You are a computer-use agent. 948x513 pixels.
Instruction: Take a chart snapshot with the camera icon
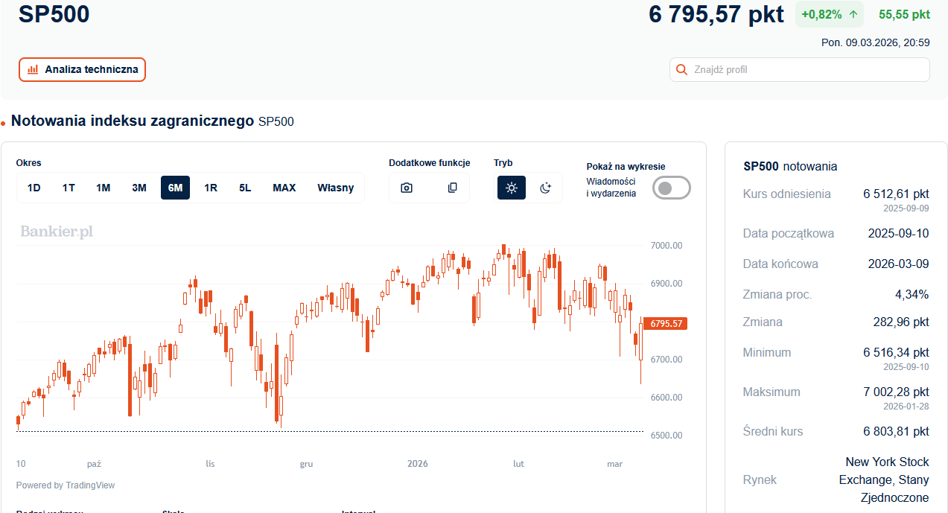407,188
